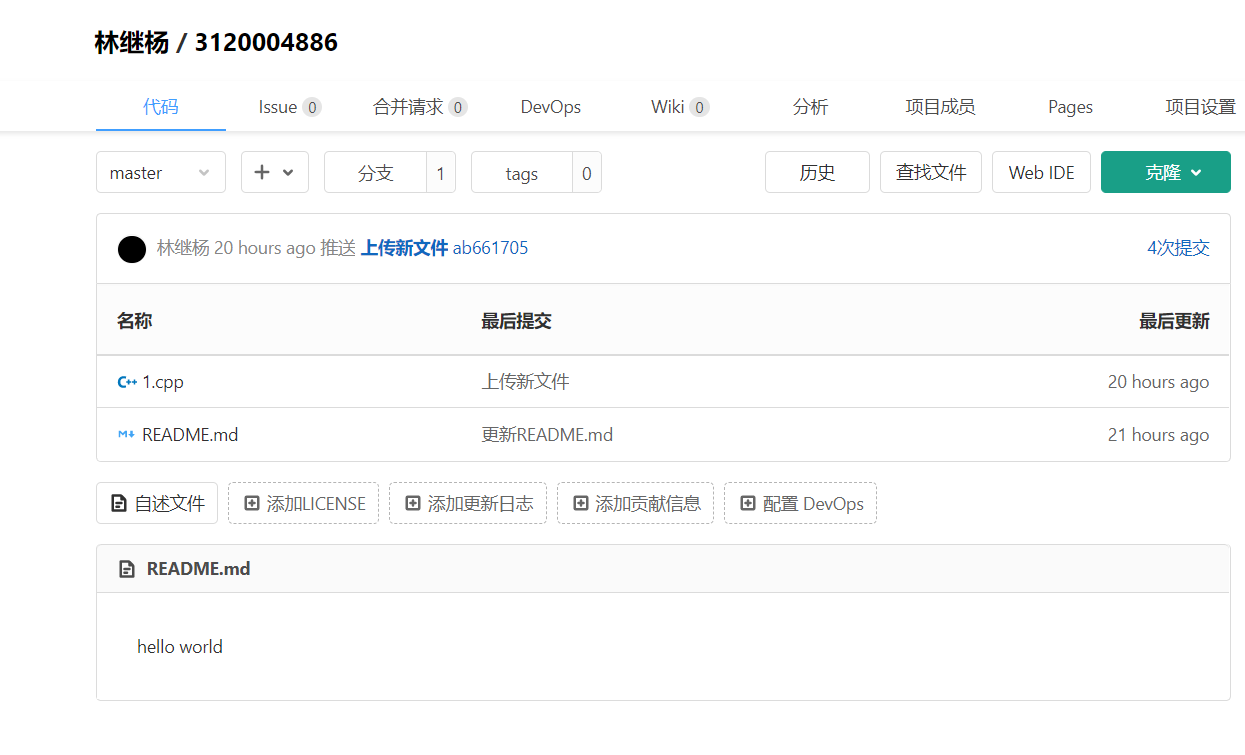Open the 项目设置 tab
This screenshot has width=1245, height=755.
(1201, 107)
